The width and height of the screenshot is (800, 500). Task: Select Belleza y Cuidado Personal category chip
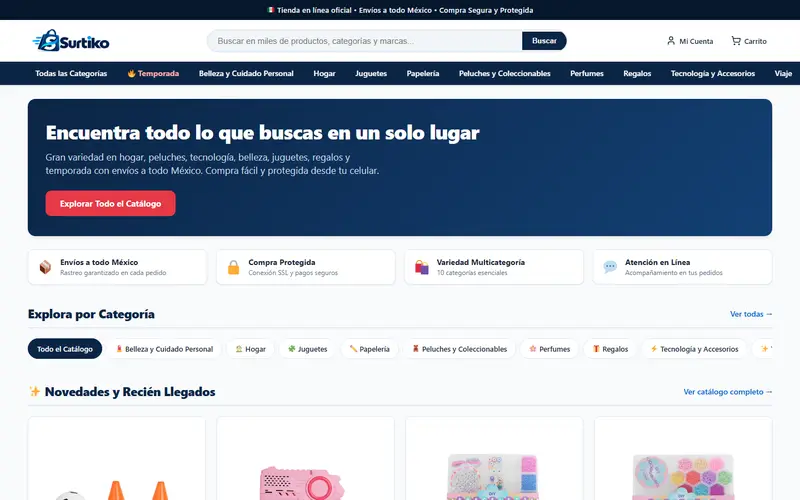pyautogui.click(x=164, y=349)
